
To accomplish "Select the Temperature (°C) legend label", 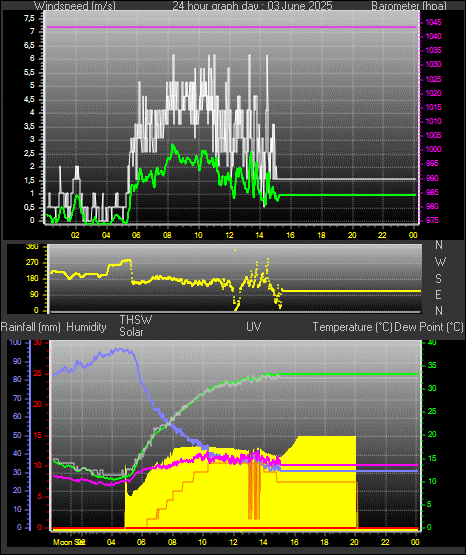I will (x=352, y=327).
